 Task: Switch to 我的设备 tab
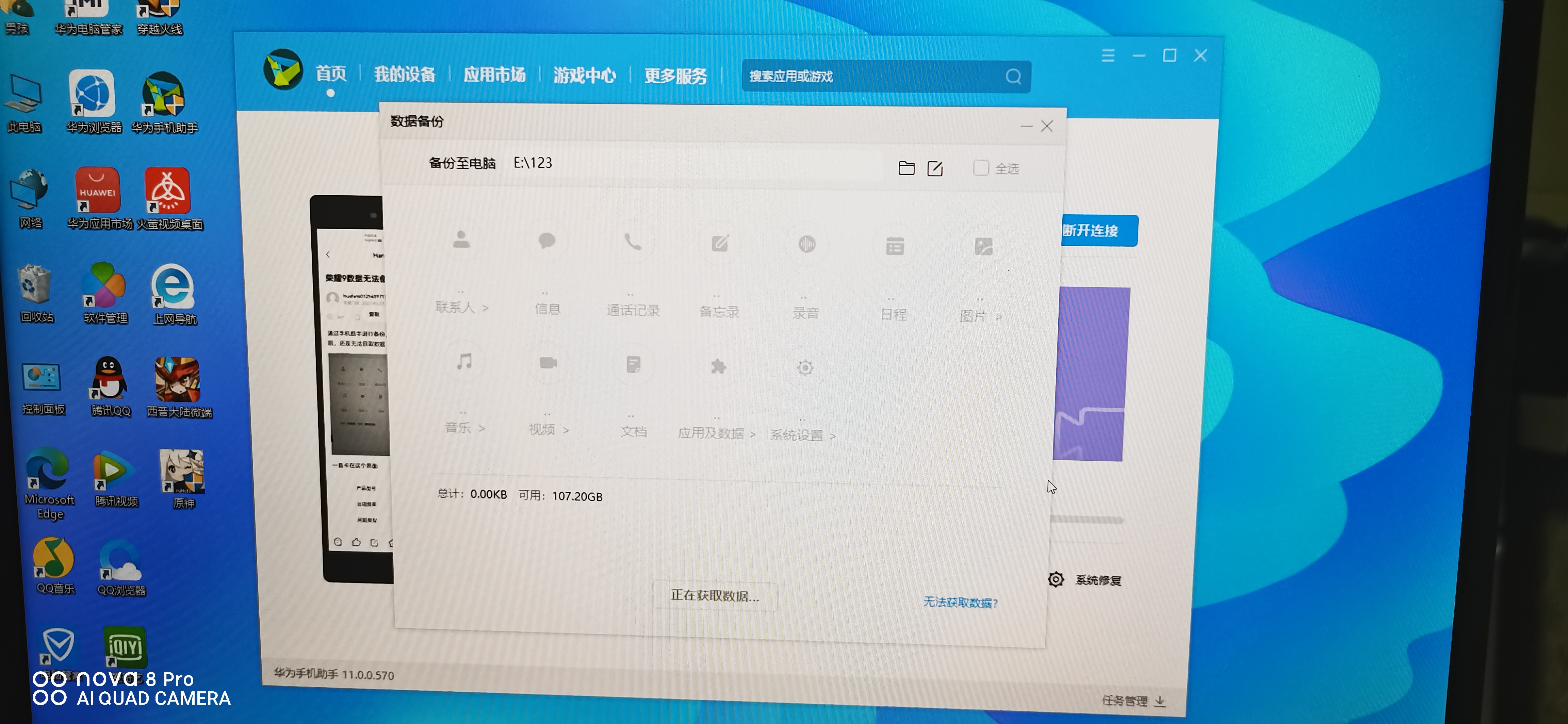[404, 74]
